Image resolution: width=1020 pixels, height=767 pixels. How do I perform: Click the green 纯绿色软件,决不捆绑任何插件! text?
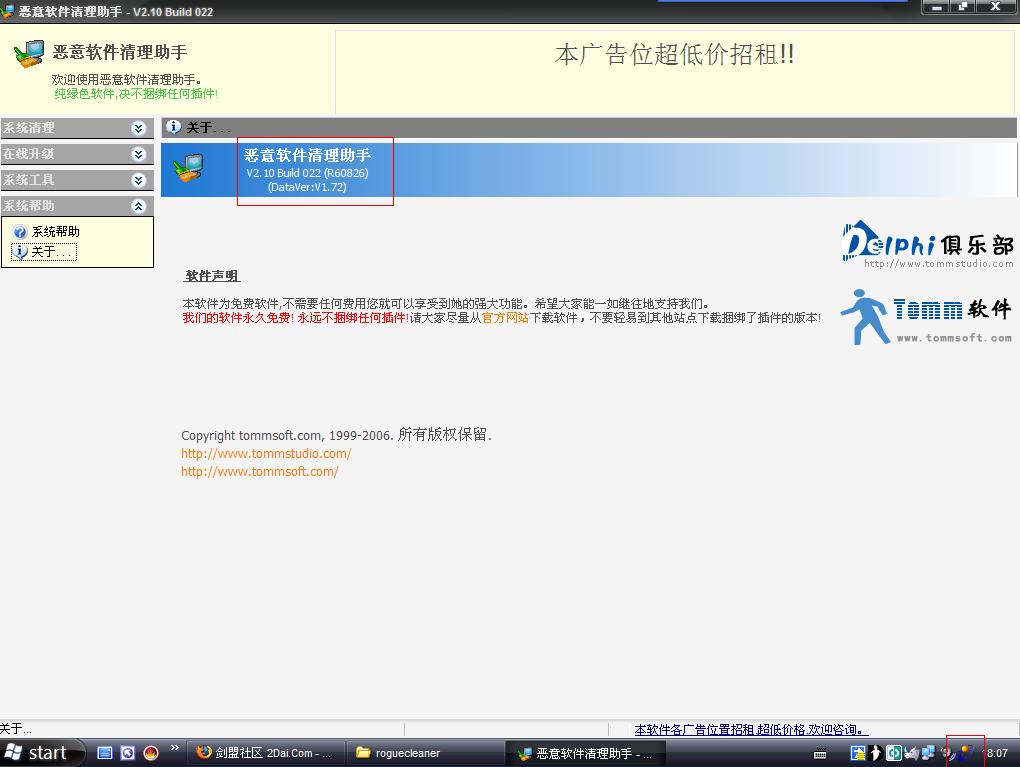[x=136, y=94]
